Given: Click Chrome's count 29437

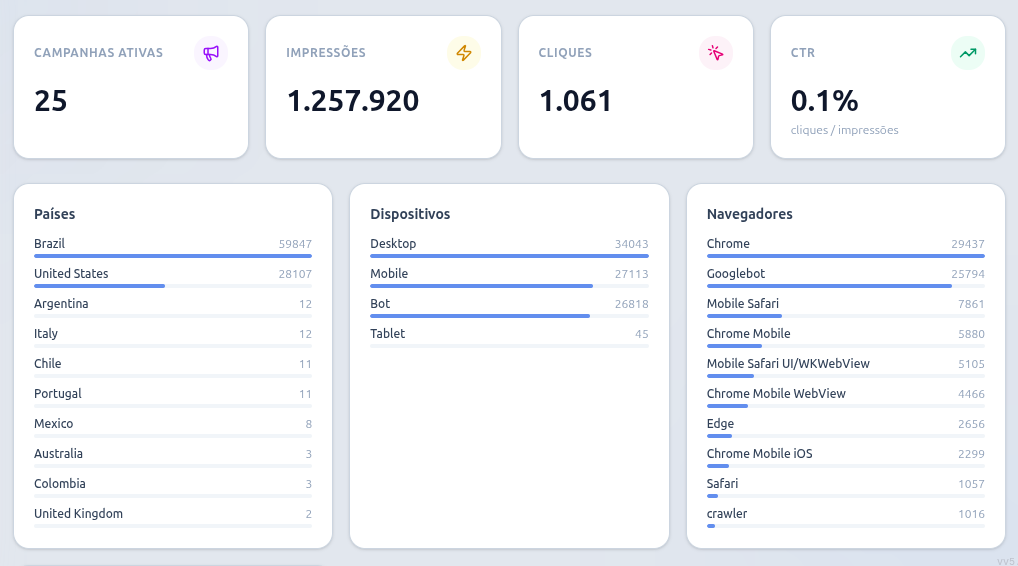Looking at the screenshot, I should (x=968, y=244).
